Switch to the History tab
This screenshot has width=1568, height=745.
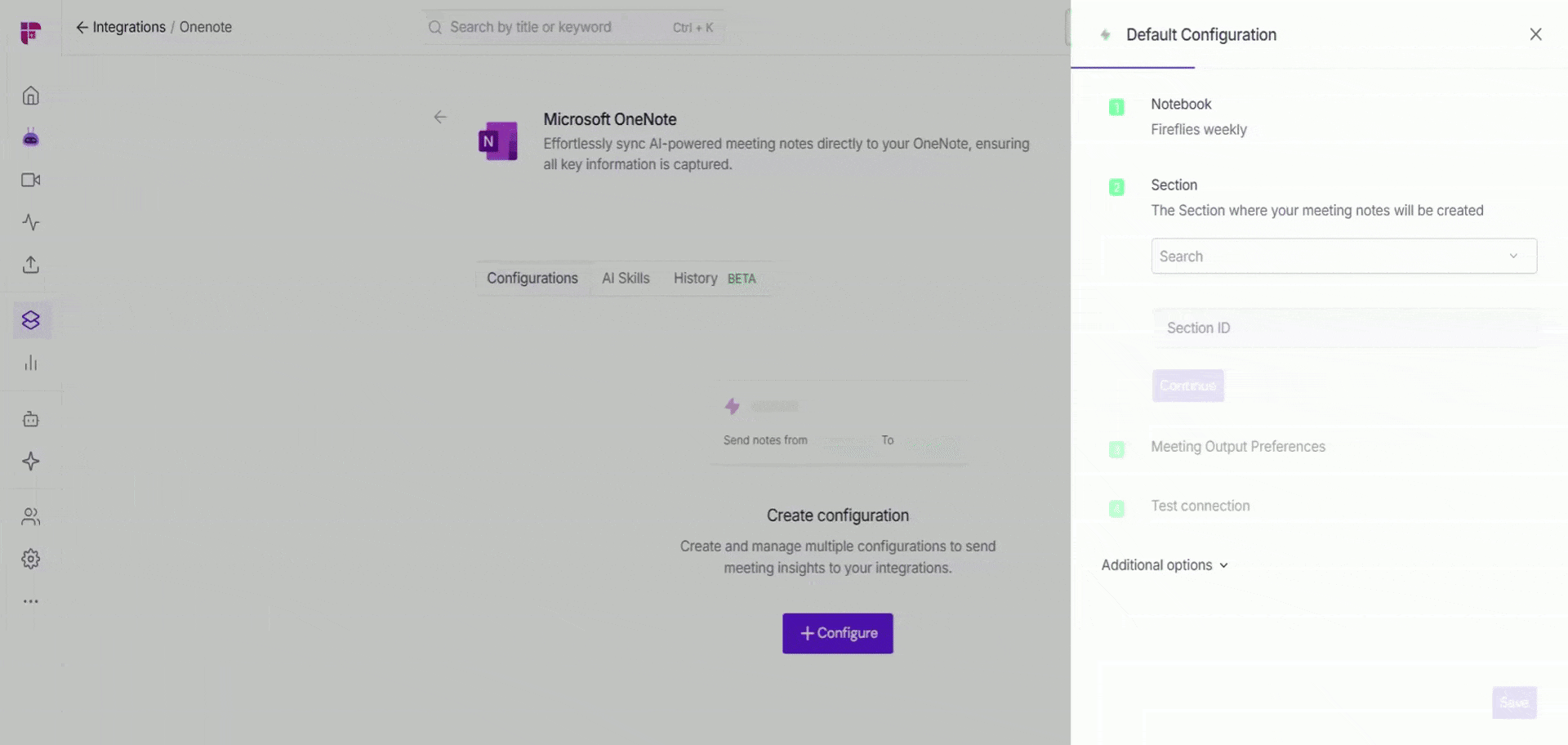point(696,279)
